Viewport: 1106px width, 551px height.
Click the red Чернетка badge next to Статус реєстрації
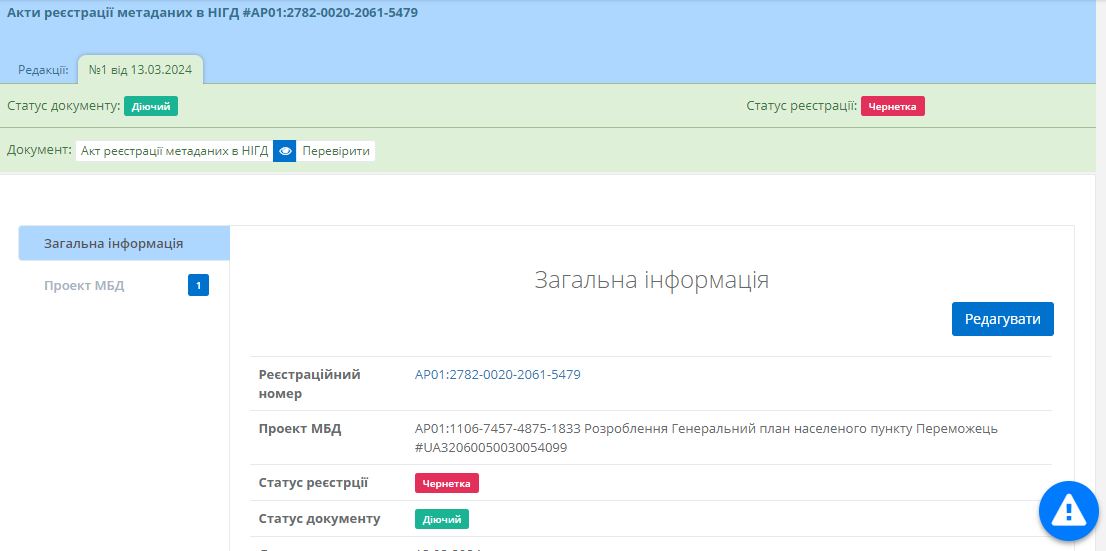click(x=892, y=106)
